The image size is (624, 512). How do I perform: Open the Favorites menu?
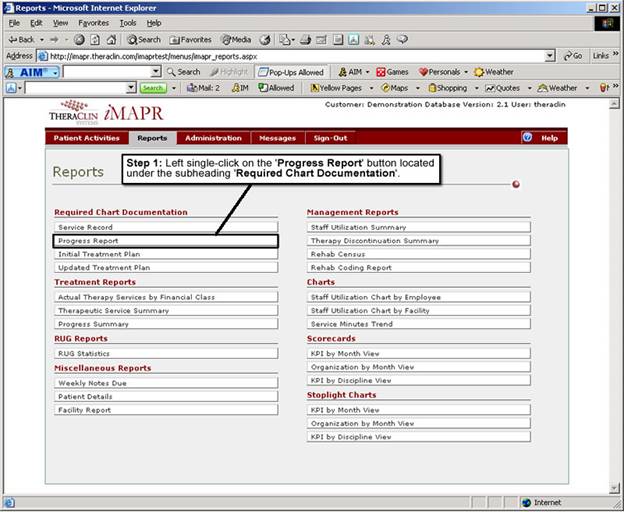pyautogui.click(x=94, y=22)
